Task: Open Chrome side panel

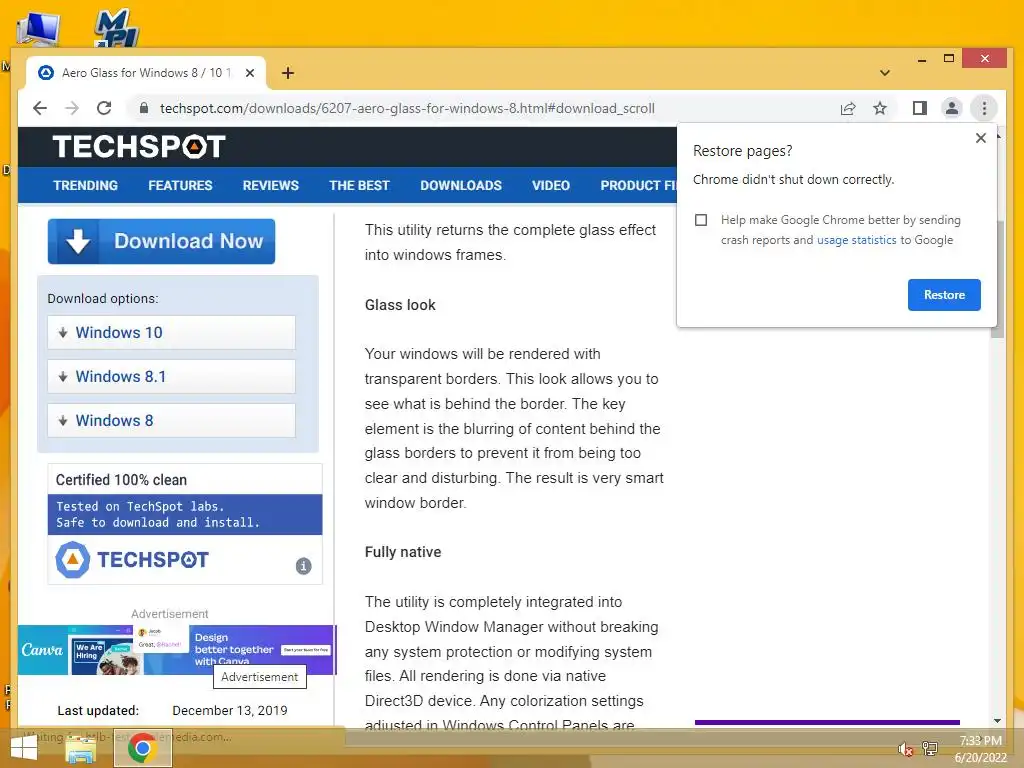Action: point(920,108)
